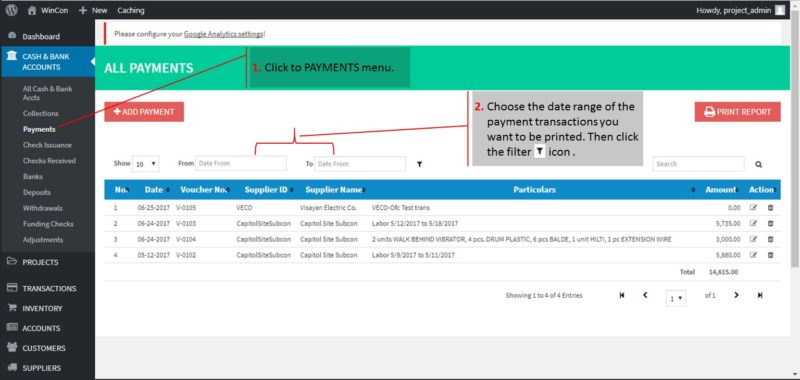The image size is (800, 380).
Task: Click Caching in the admin bar
Action: click(x=131, y=10)
